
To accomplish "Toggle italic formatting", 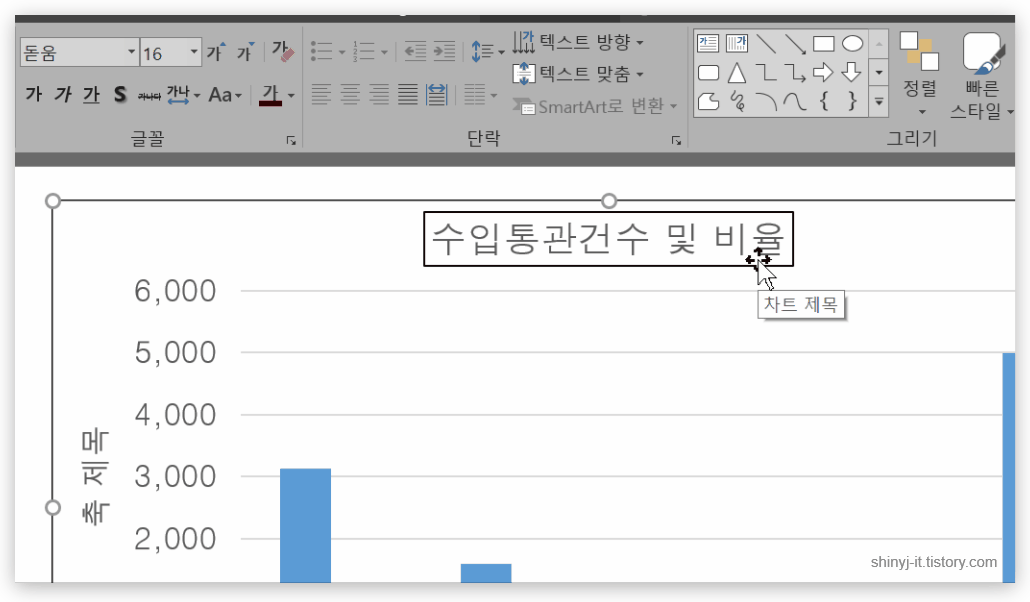I will [x=62, y=95].
